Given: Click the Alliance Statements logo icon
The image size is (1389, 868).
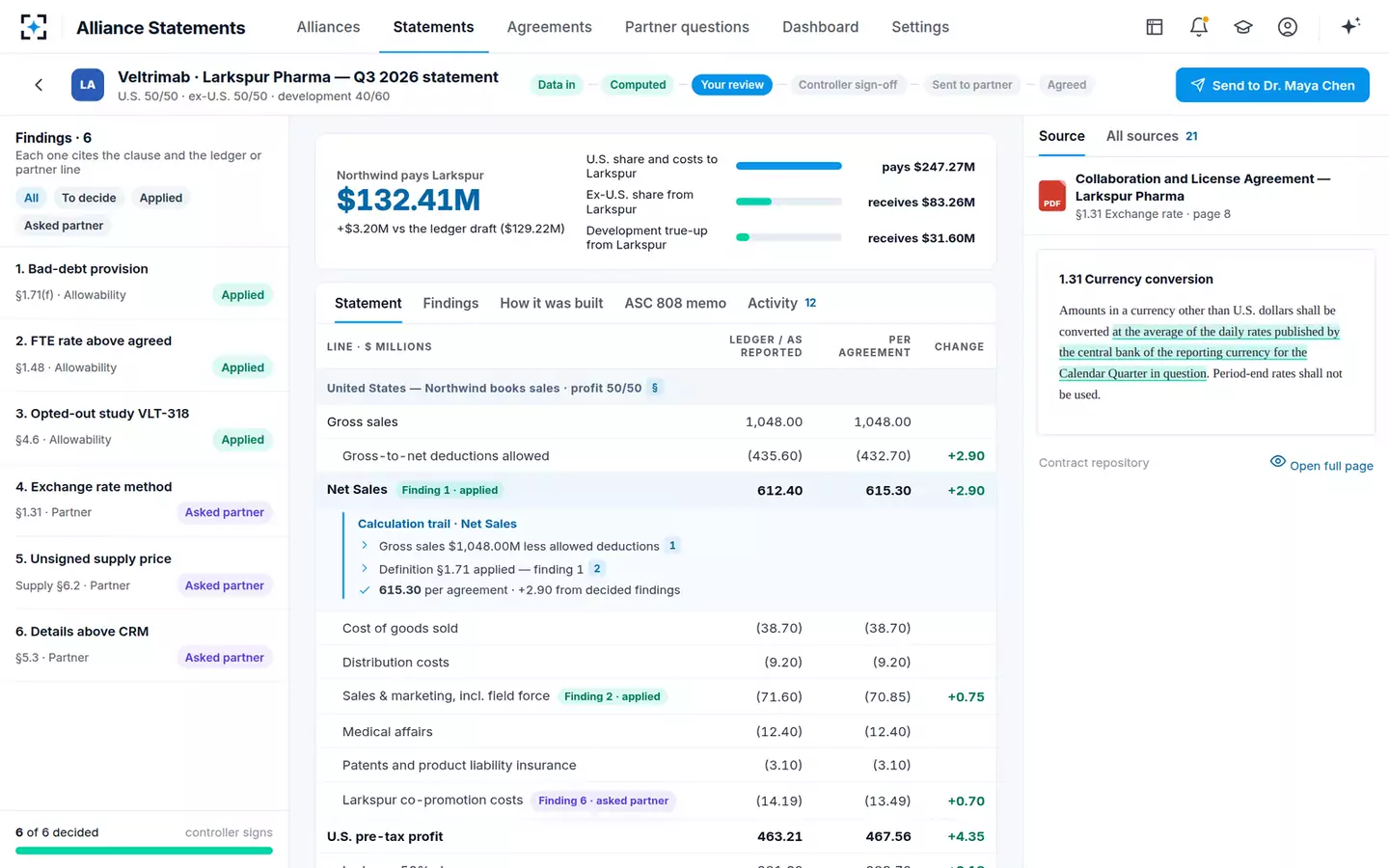Looking at the screenshot, I should point(34,27).
